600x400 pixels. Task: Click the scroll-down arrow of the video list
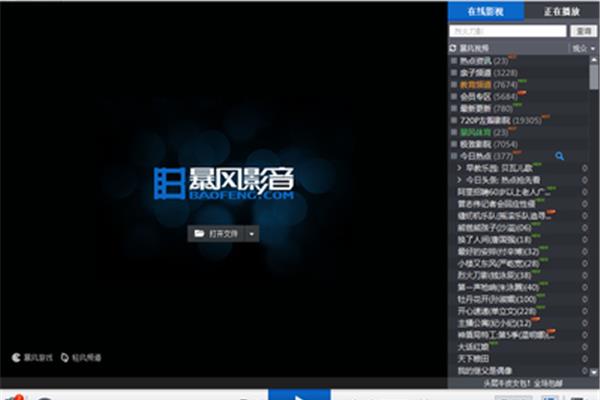click(x=594, y=372)
